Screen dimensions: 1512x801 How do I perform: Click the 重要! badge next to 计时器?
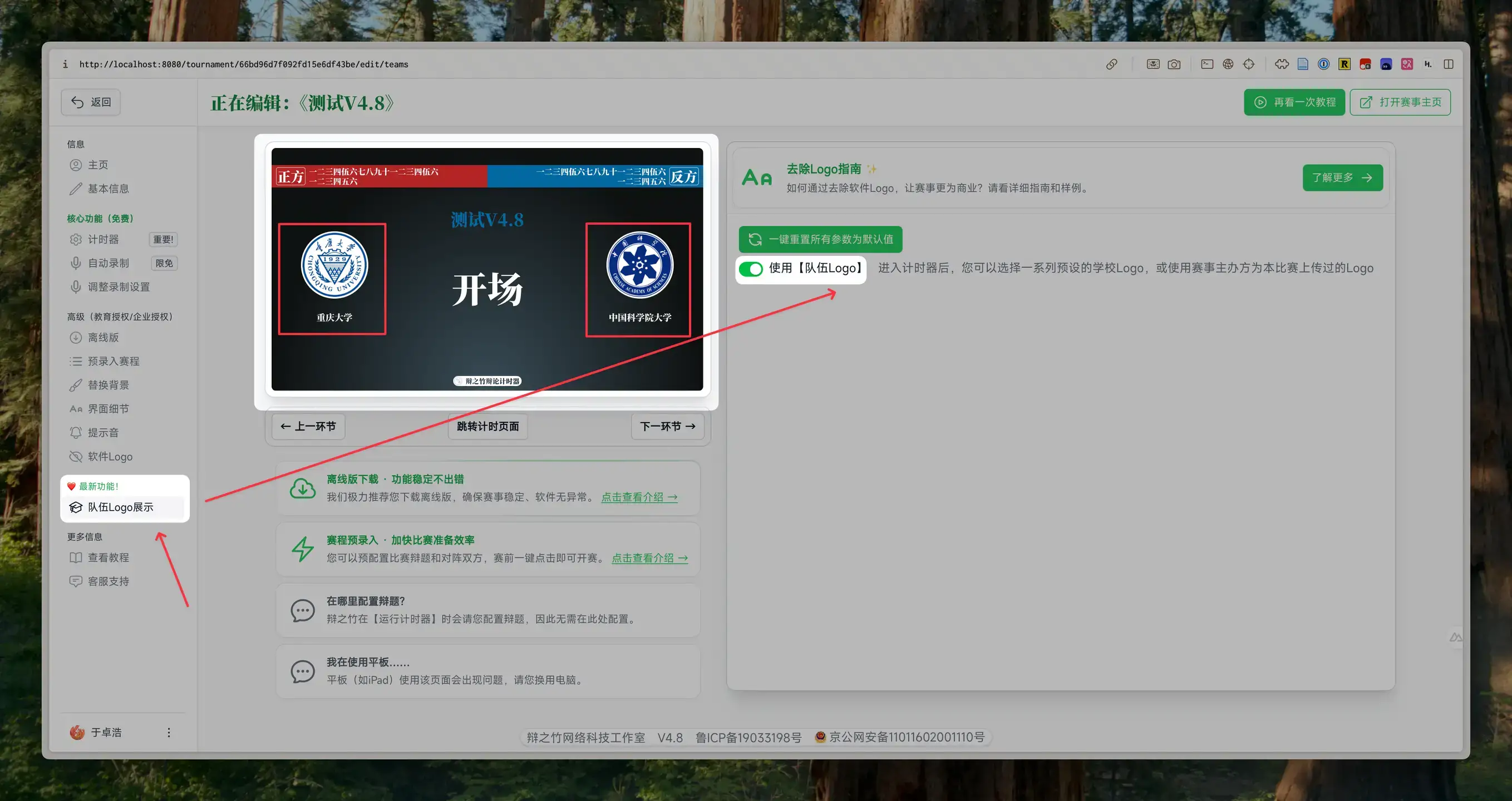point(163,239)
